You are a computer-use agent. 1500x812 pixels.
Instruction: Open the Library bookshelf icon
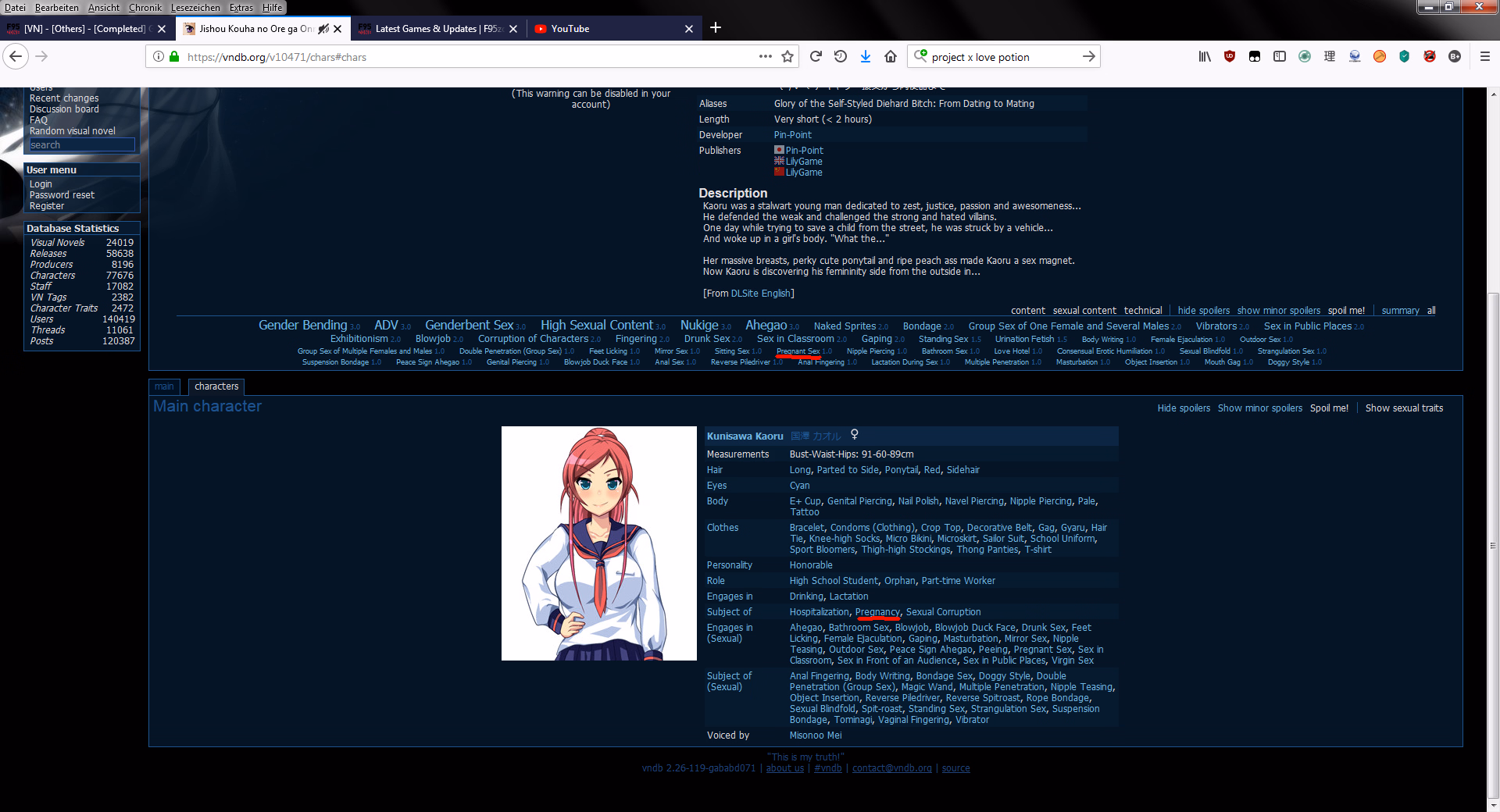point(1205,56)
